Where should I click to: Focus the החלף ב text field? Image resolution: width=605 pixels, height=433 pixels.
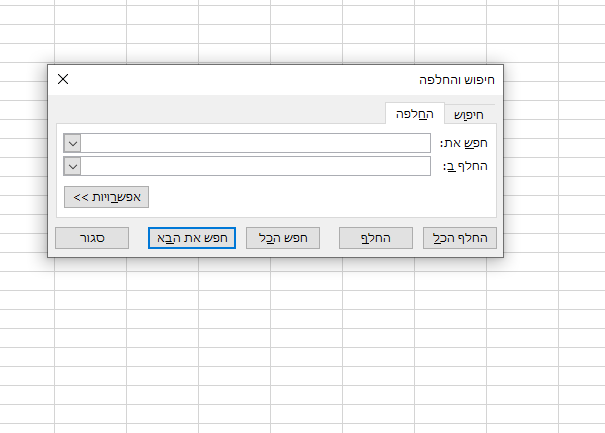(255, 166)
